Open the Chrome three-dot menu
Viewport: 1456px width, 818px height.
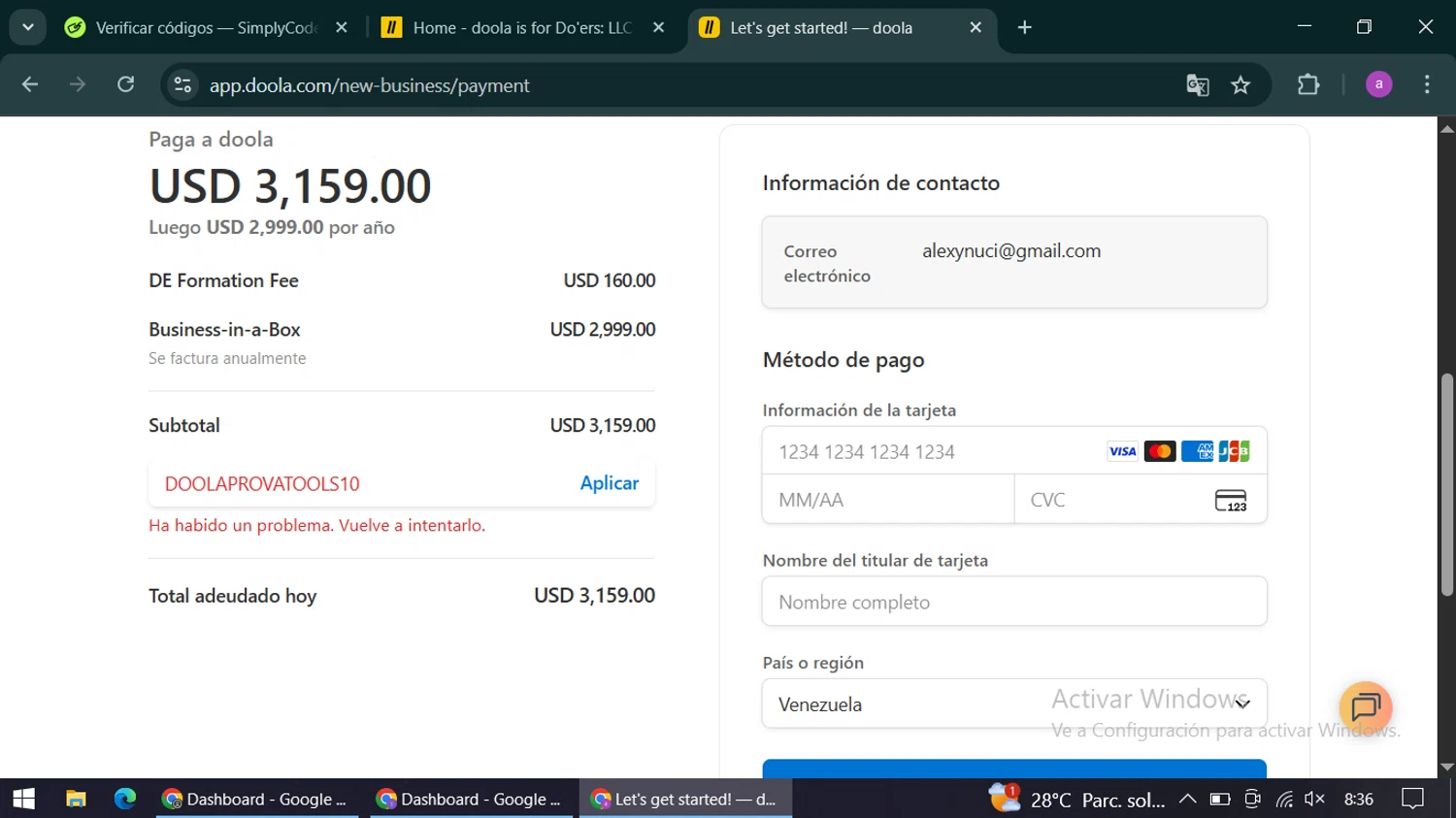click(x=1426, y=85)
